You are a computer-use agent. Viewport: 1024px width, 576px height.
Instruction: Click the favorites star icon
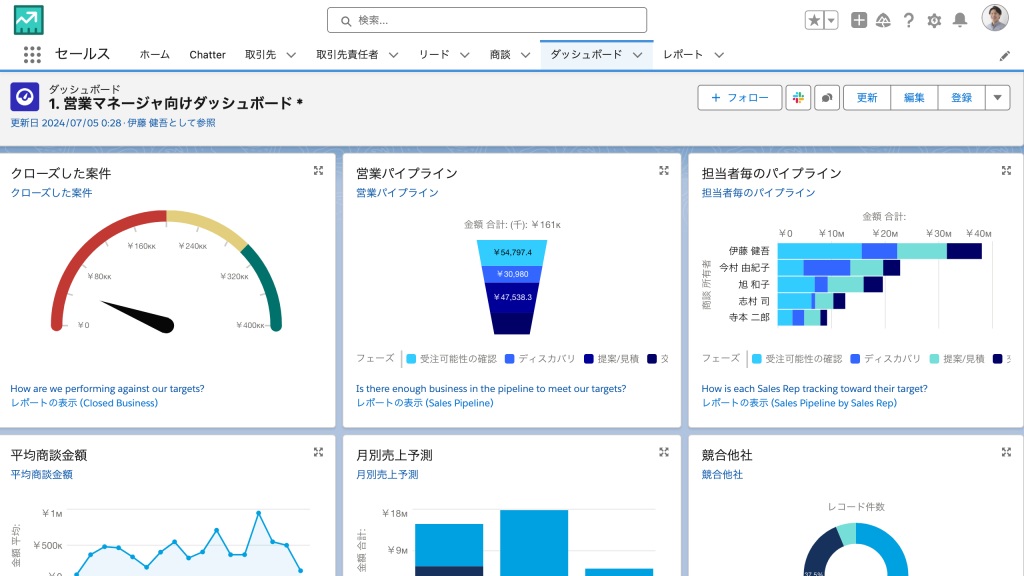pos(815,20)
